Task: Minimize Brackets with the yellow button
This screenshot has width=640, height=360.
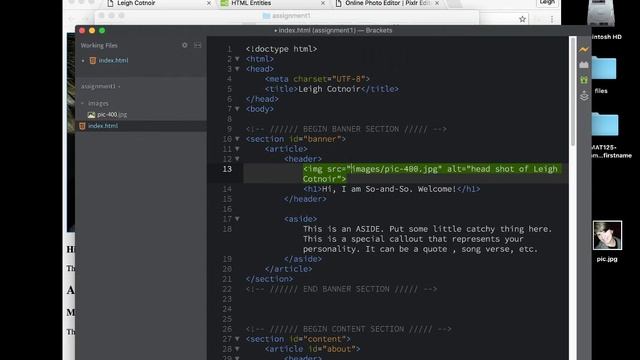Action: [92, 31]
